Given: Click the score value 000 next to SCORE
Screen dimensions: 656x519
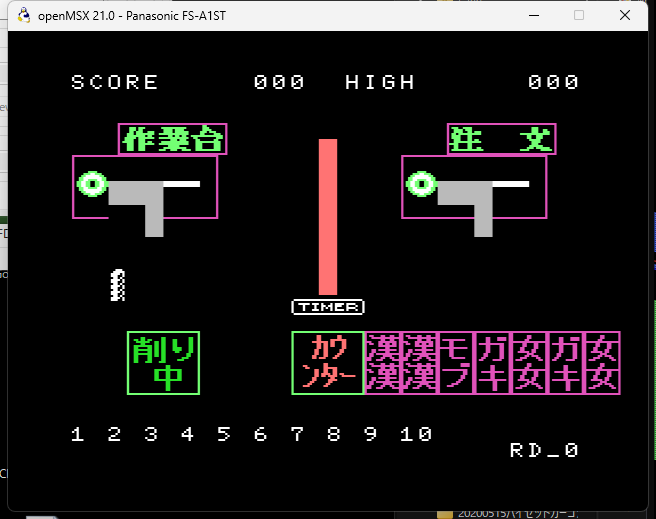Looking at the screenshot, I should pyautogui.click(x=279, y=82).
